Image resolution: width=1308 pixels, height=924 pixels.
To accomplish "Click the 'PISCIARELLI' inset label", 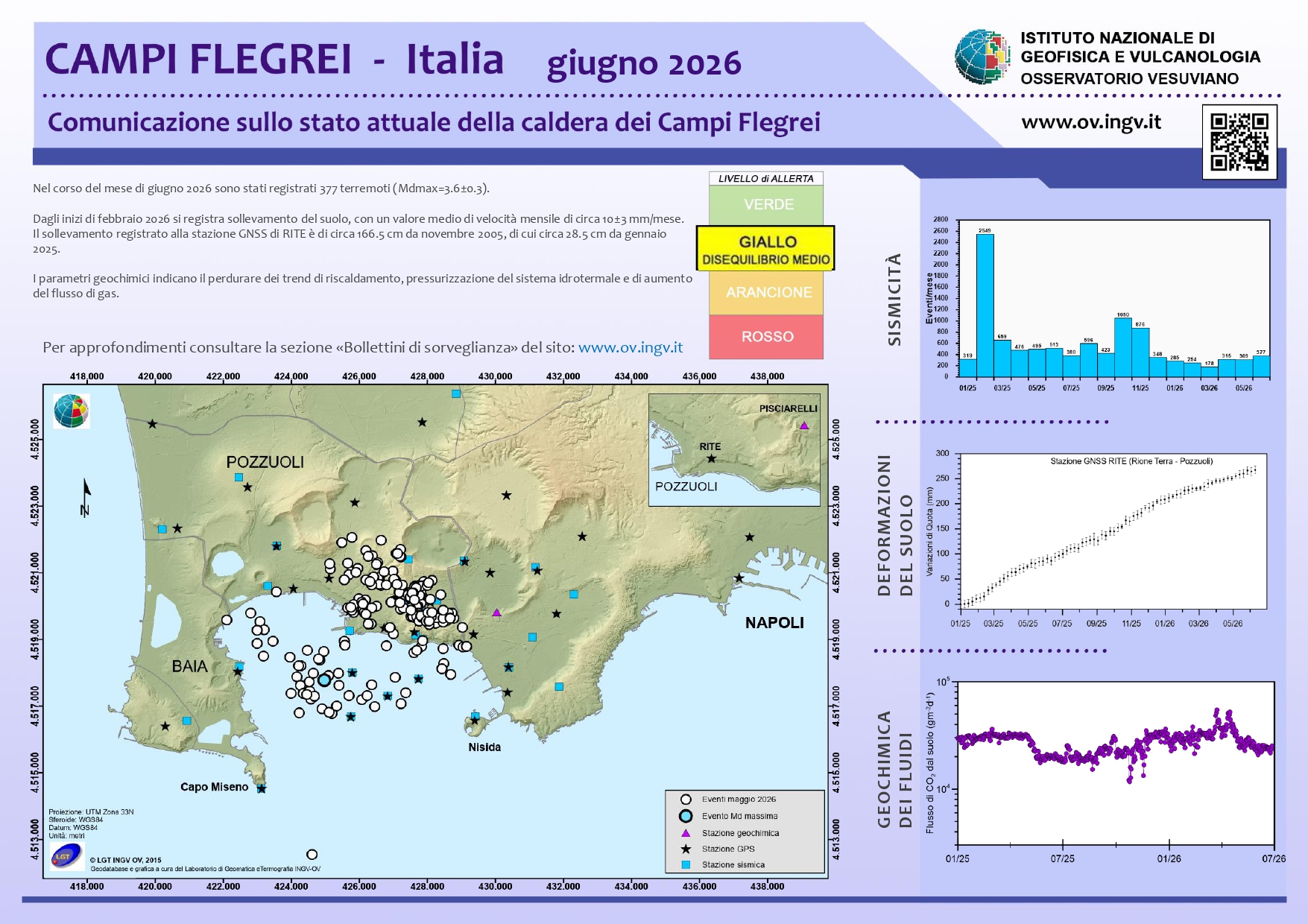I will 788,408.
